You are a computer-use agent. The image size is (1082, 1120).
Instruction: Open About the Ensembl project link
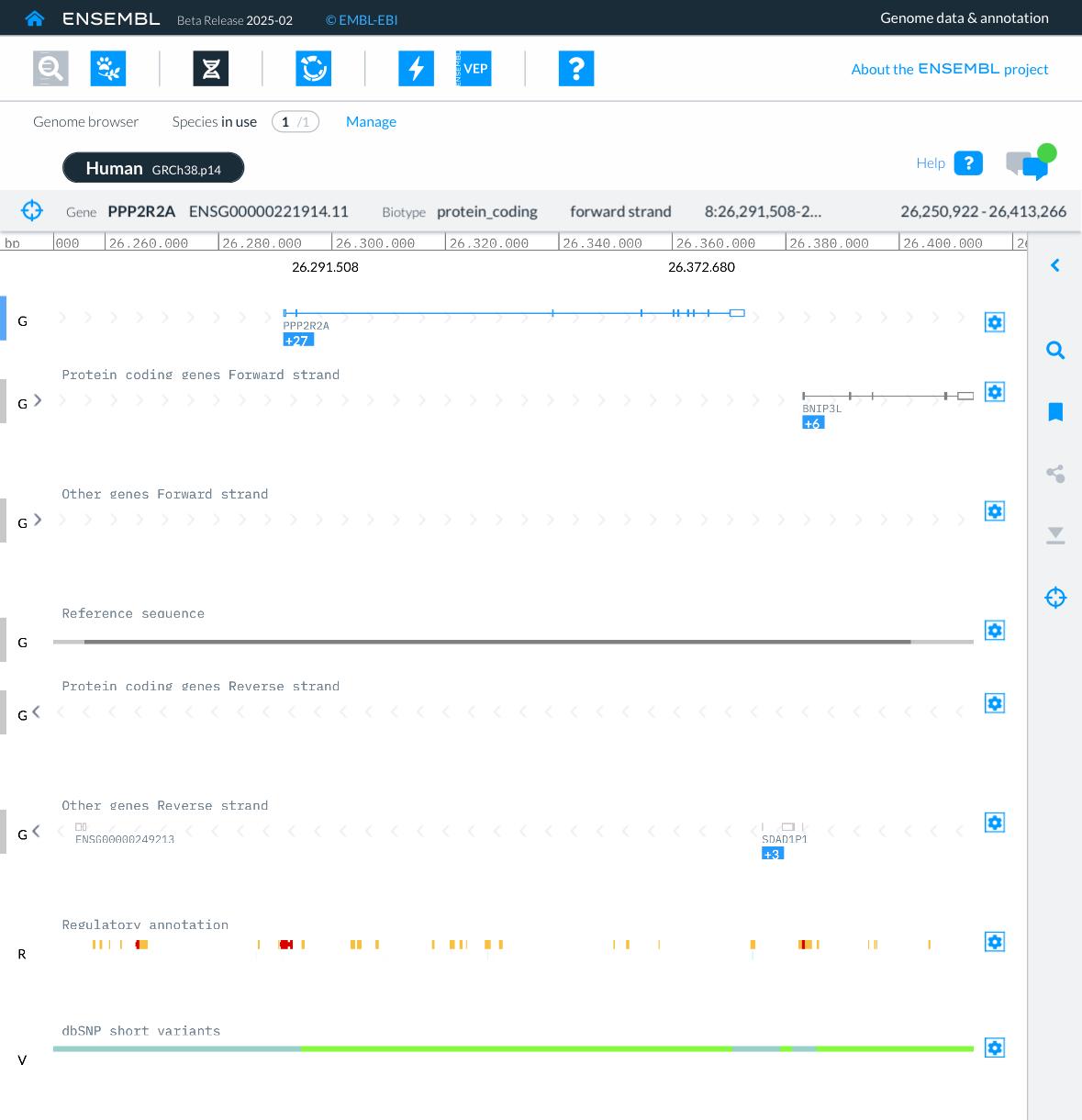[x=949, y=69]
